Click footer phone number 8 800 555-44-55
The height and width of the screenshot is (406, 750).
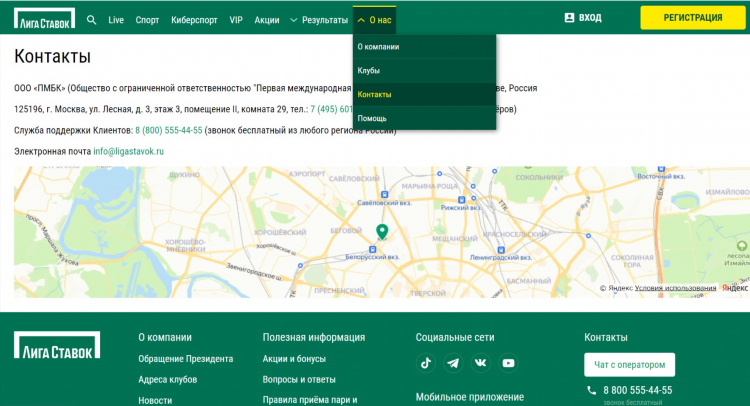(x=638, y=390)
